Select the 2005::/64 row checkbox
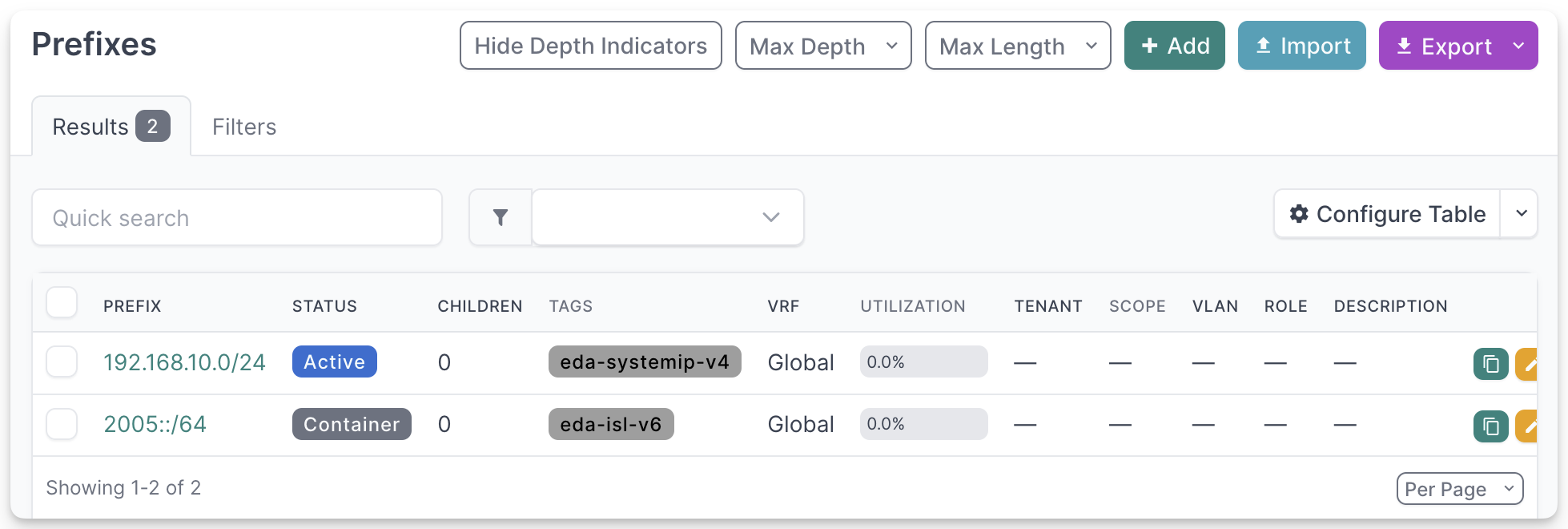Viewport: 1568px width, 529px height. (62, 424)
